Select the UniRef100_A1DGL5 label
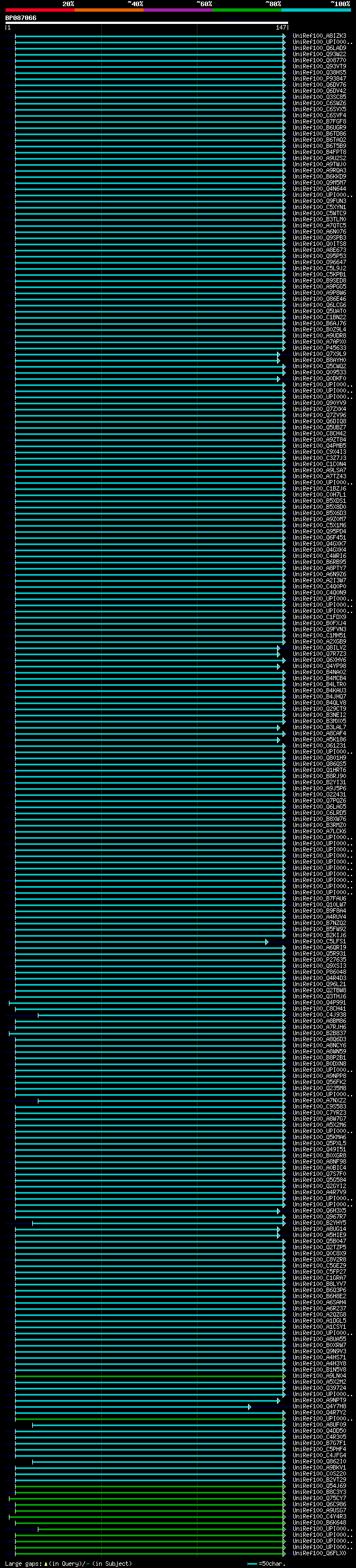The height and width of the screenshot is (1568, 356). coord(319,1321)
